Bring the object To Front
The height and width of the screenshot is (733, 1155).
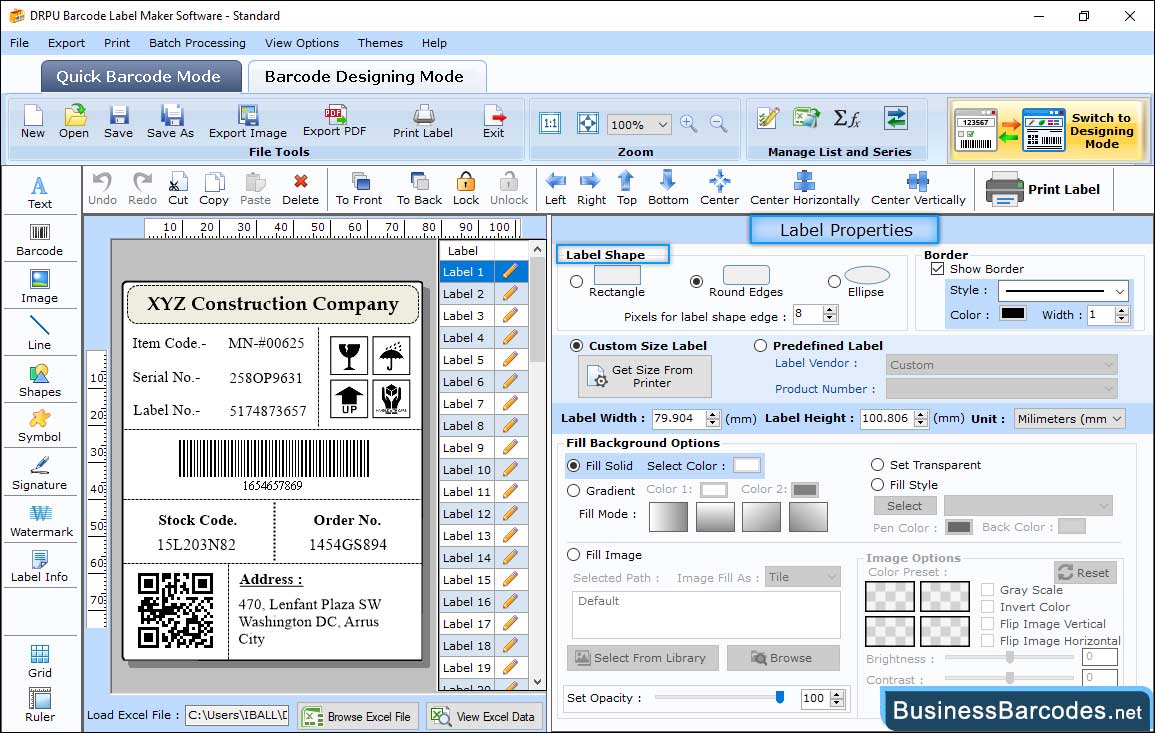pos(359,189)
